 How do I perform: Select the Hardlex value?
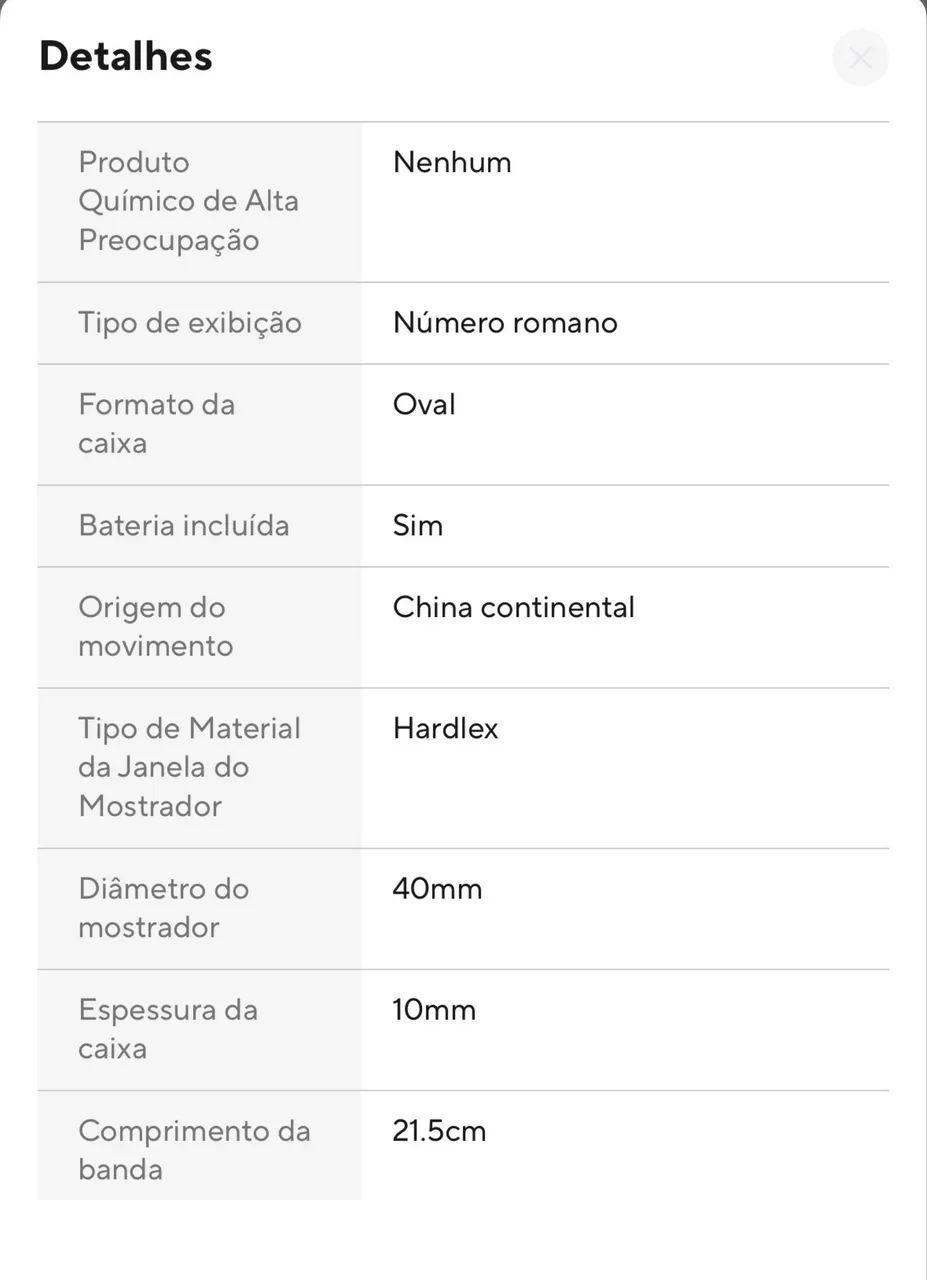coord(446,728)
